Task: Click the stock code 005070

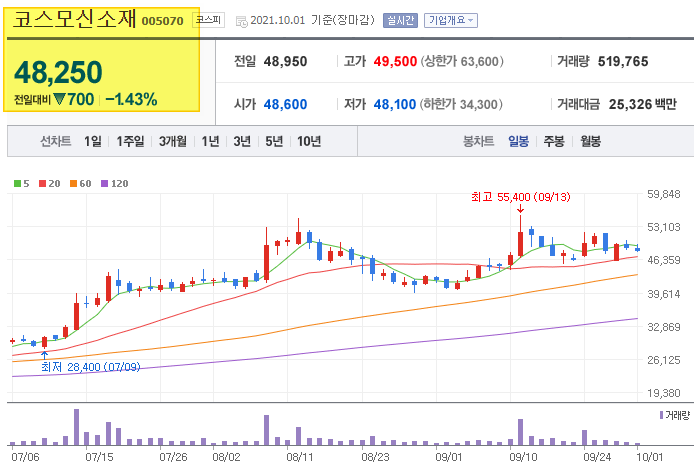Action: (x=162, y=21)
